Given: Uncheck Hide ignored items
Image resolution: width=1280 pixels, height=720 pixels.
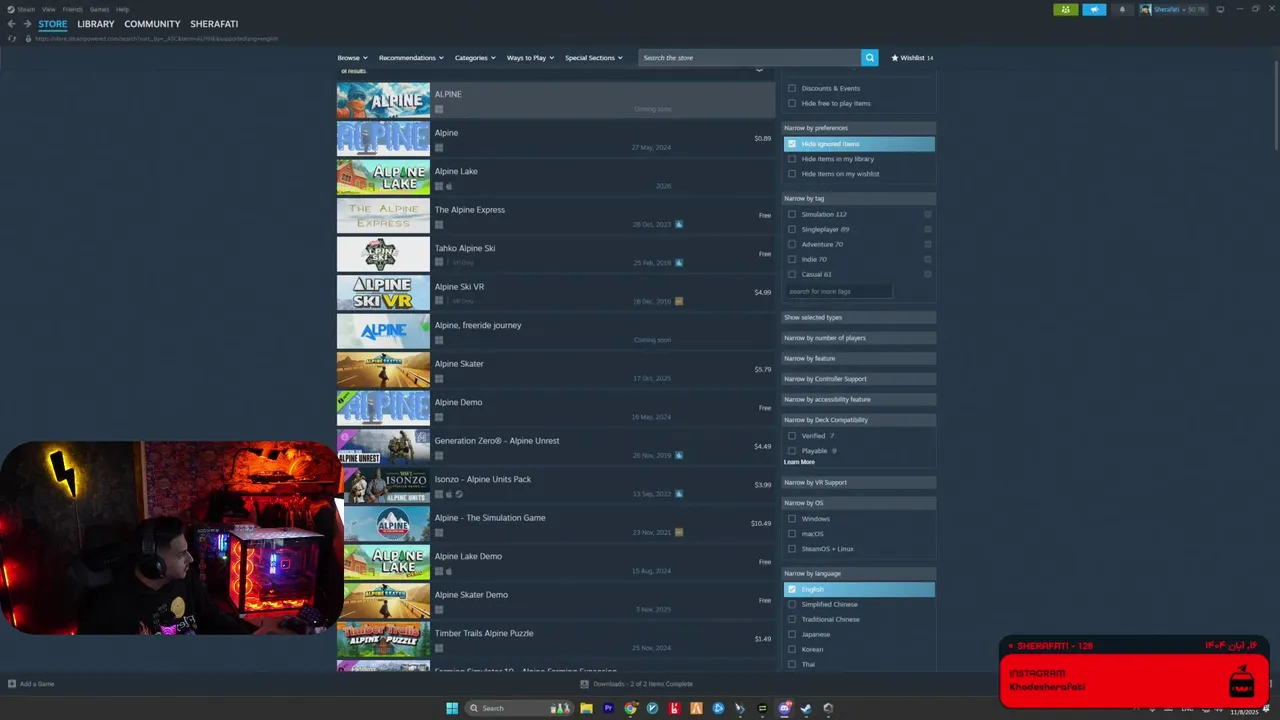Looking at the screenshot, I should point(792,144).
